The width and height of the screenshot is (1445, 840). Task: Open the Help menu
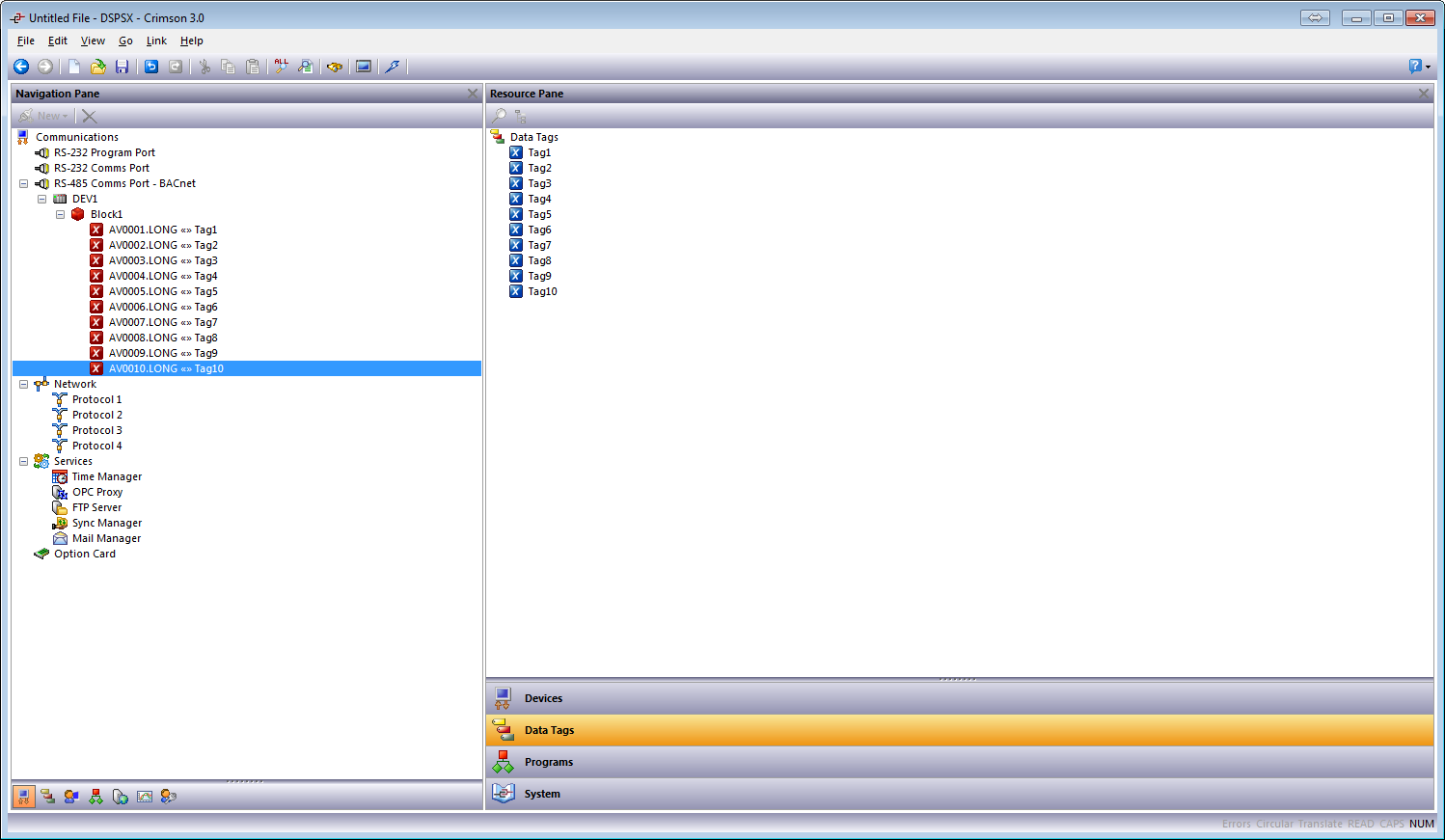(x=192, y=41)
